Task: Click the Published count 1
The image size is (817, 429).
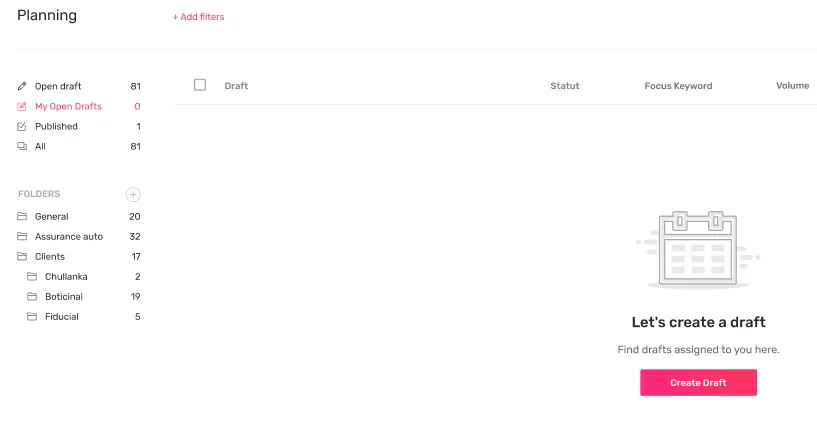Action: coord(138,126)
